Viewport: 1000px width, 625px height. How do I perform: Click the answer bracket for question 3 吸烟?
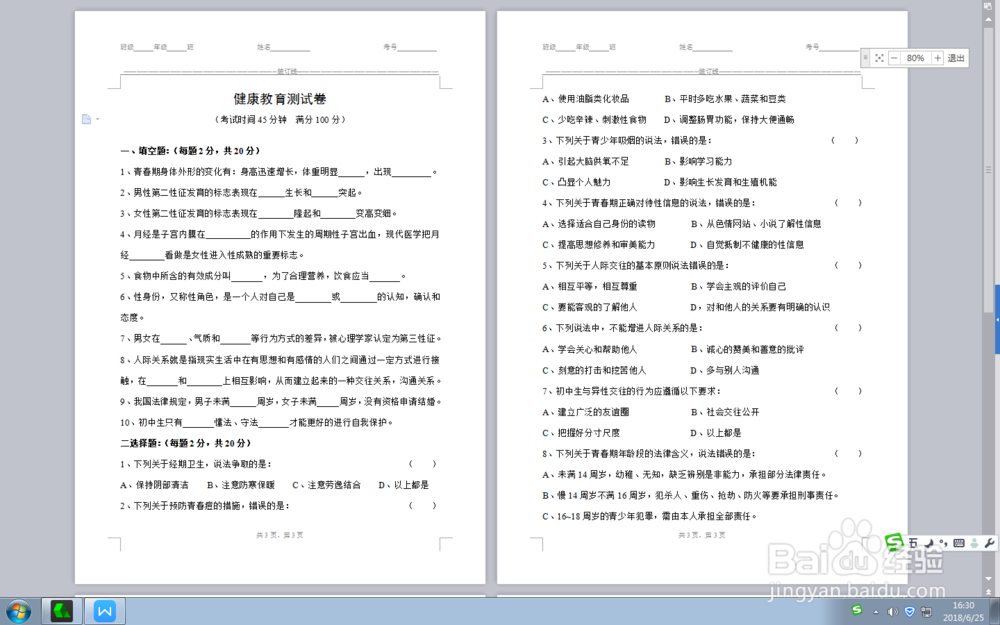(844, 140)
